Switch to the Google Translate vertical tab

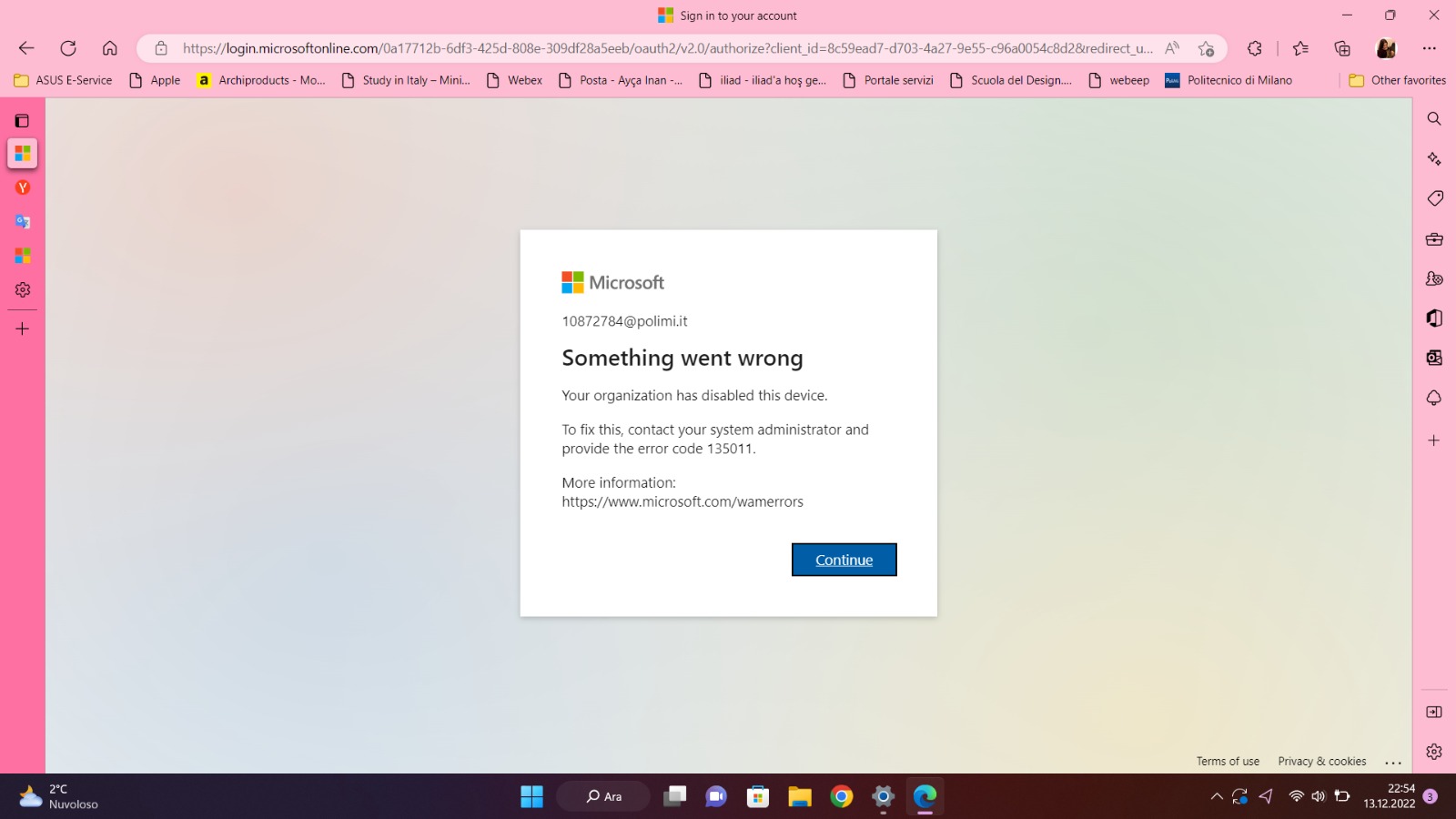click(x=23, y=221)
